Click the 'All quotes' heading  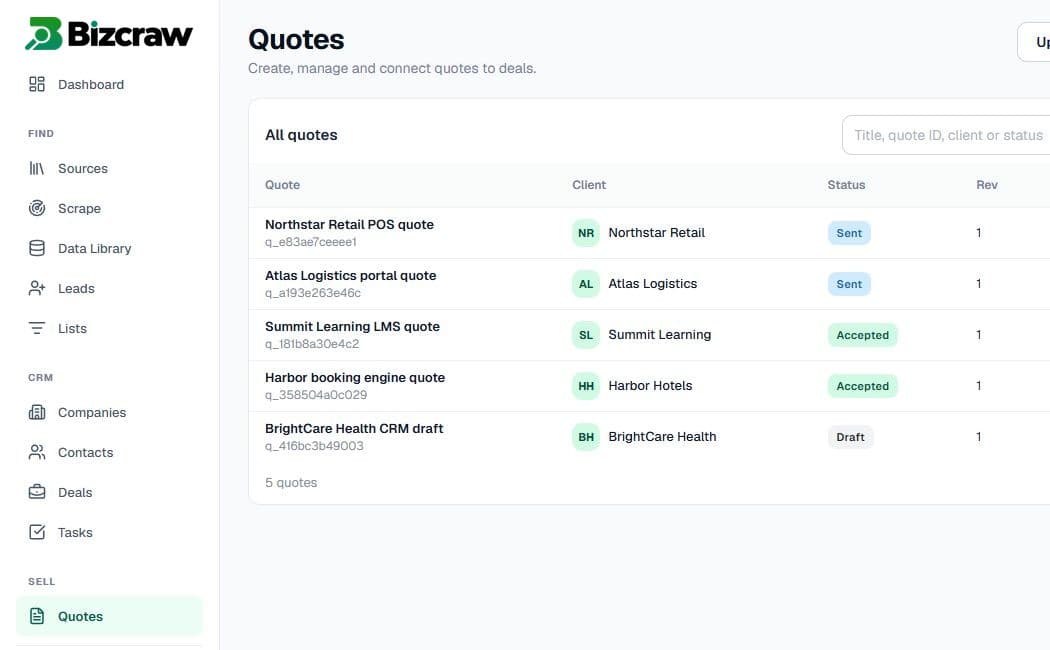click(x=301, y=135)
